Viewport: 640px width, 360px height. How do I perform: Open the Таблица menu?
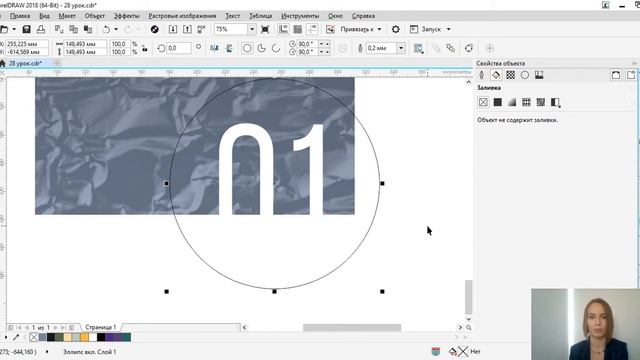point(260,16)
